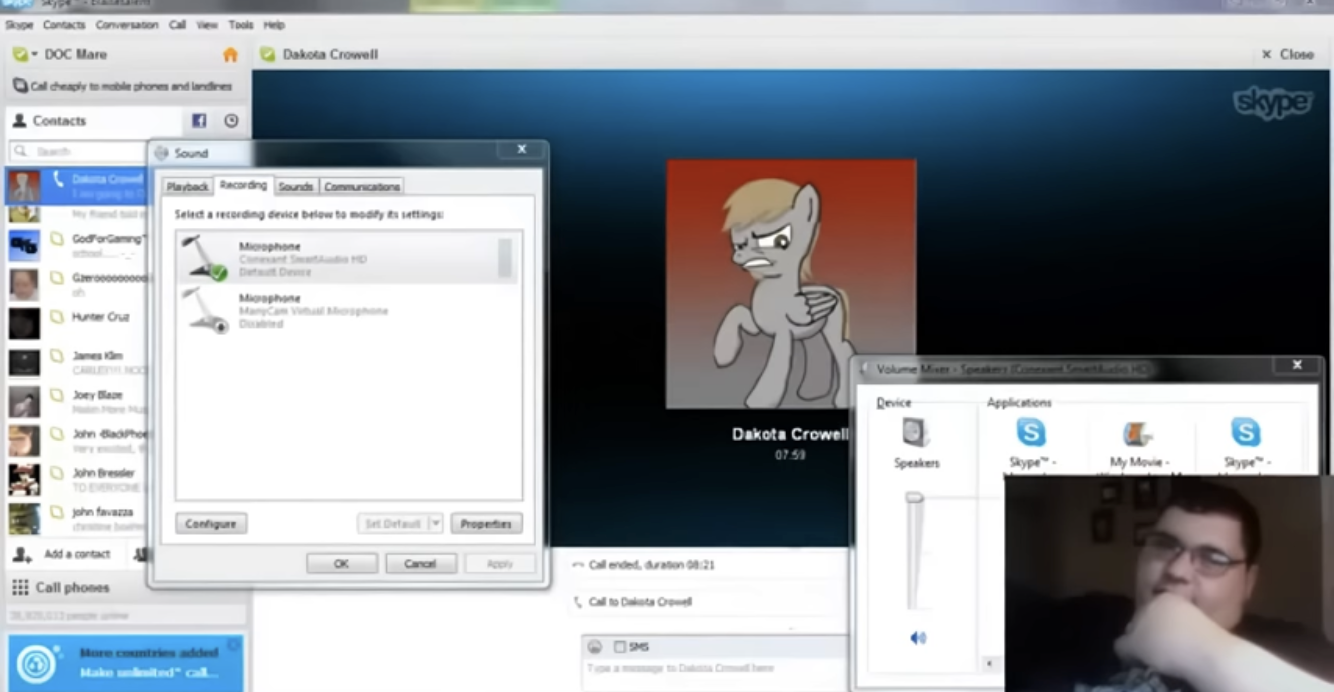The width and height of the screenshot is (1334, 692).
Task: Click GodForGaming's contact avatar
Action: (24, 245)
